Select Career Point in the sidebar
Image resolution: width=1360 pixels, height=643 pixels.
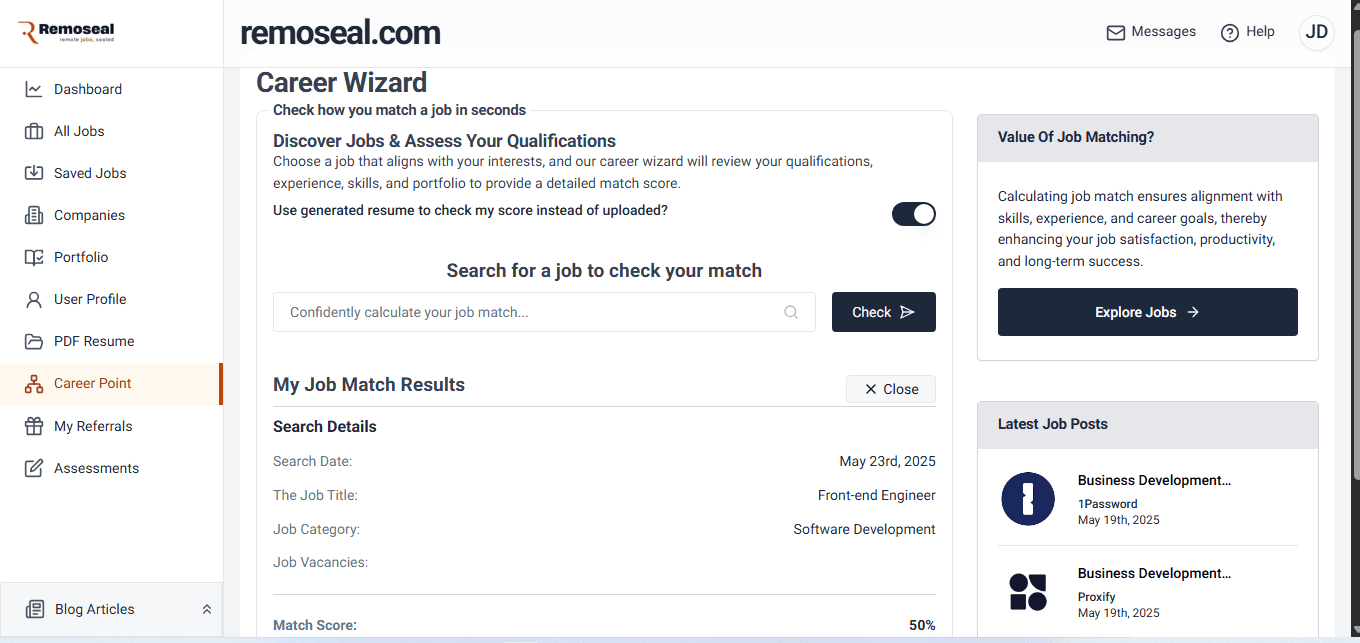click(x=93, y=383)
